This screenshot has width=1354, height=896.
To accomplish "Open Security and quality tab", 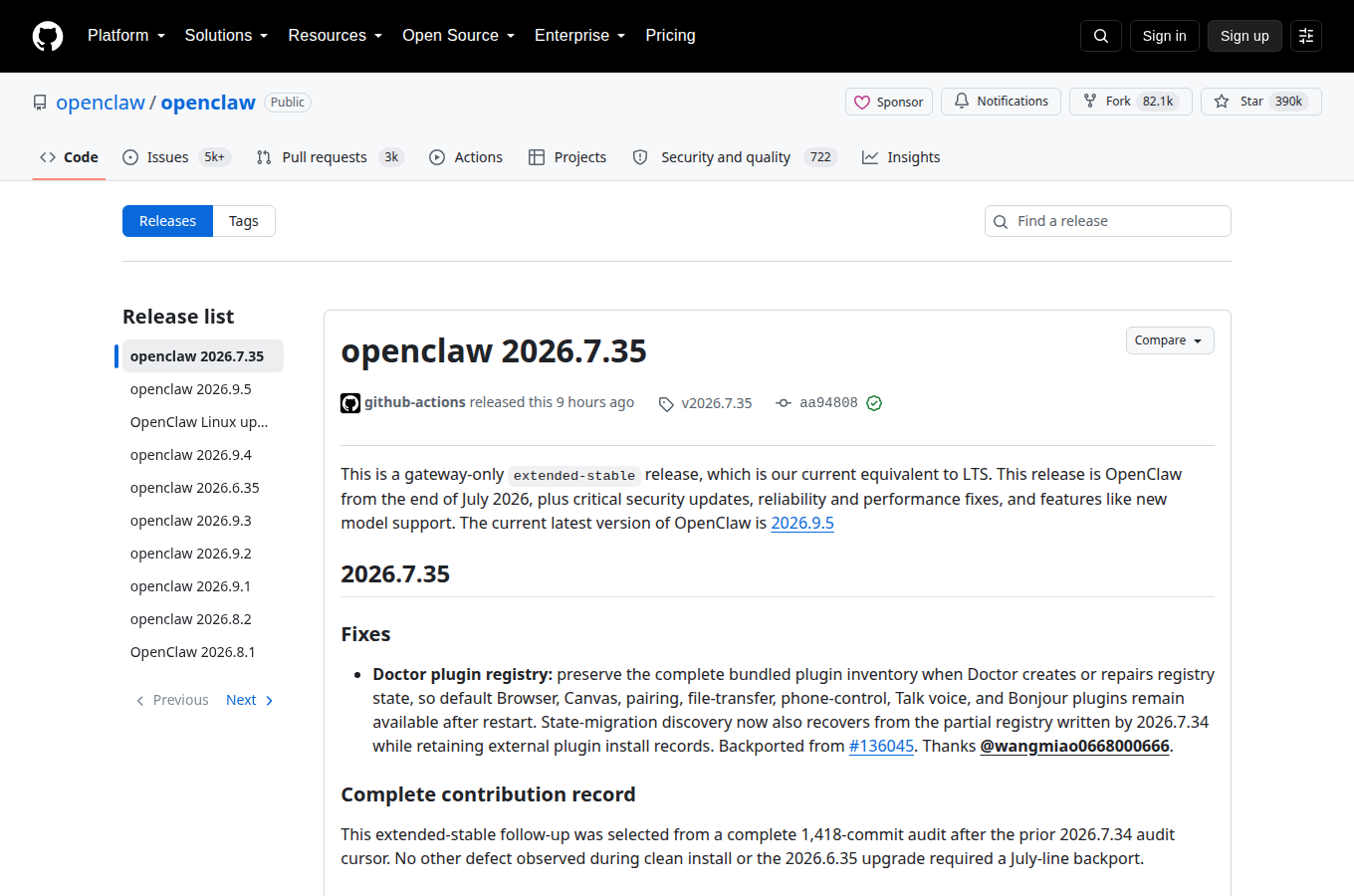I will pyautogui.click(x=735, y=157).
